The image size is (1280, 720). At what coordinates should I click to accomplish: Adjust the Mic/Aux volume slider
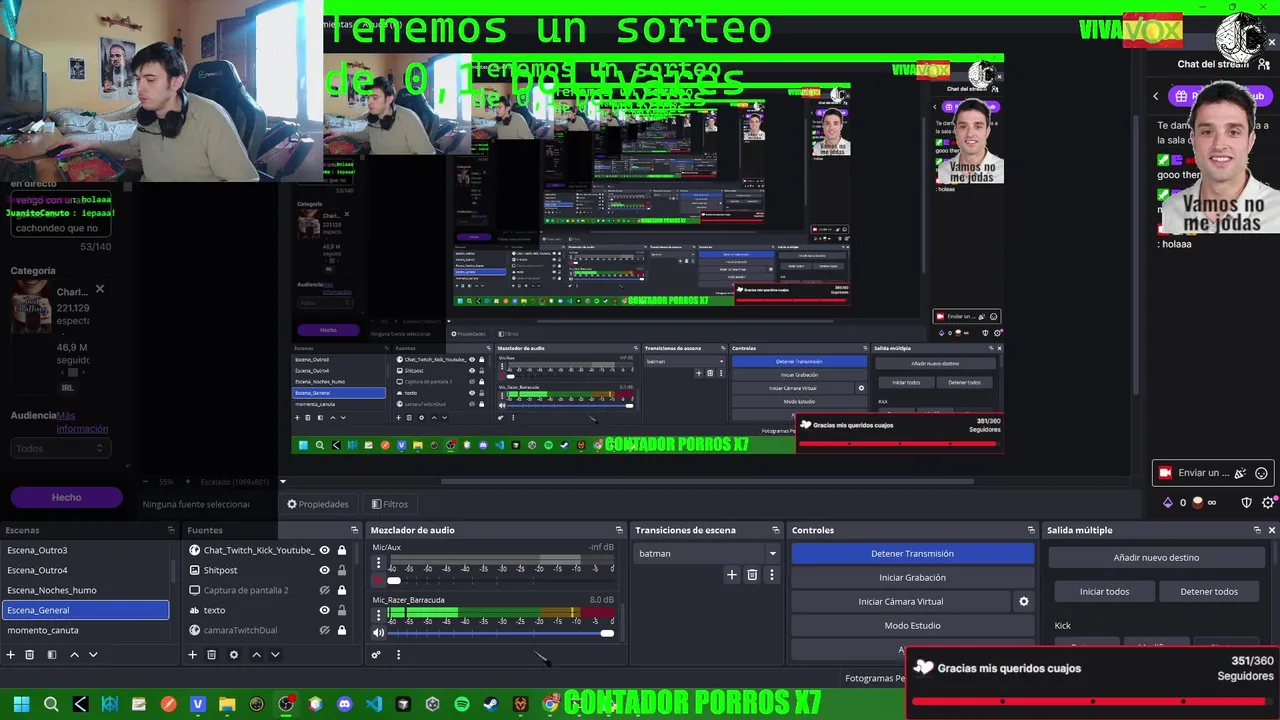pyautogui.click(x=394, y=580)
